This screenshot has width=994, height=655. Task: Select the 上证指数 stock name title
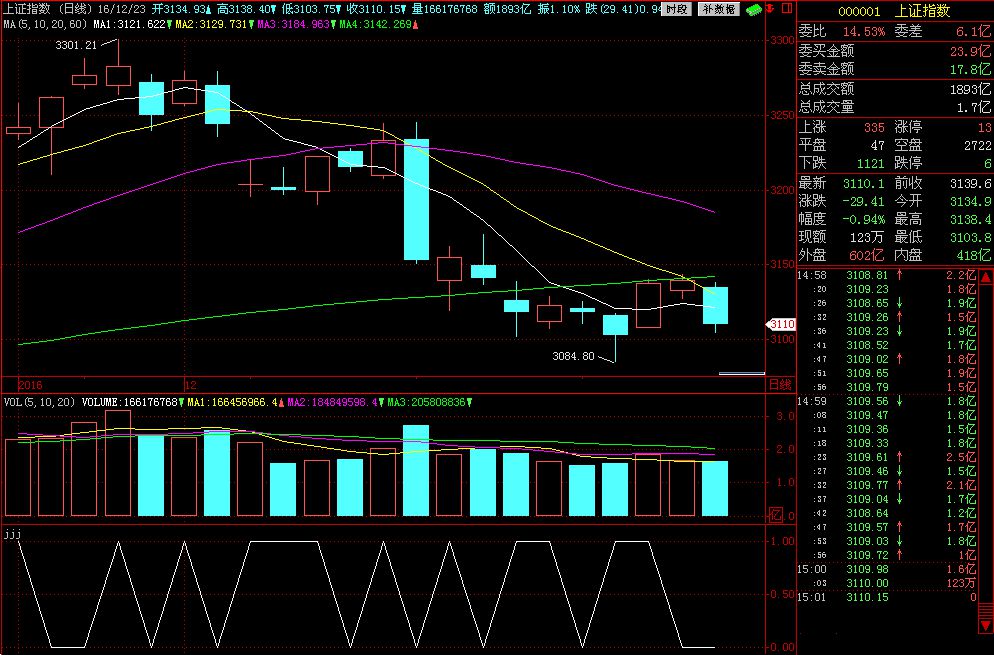pyautogui.click(x=921, y=10)
